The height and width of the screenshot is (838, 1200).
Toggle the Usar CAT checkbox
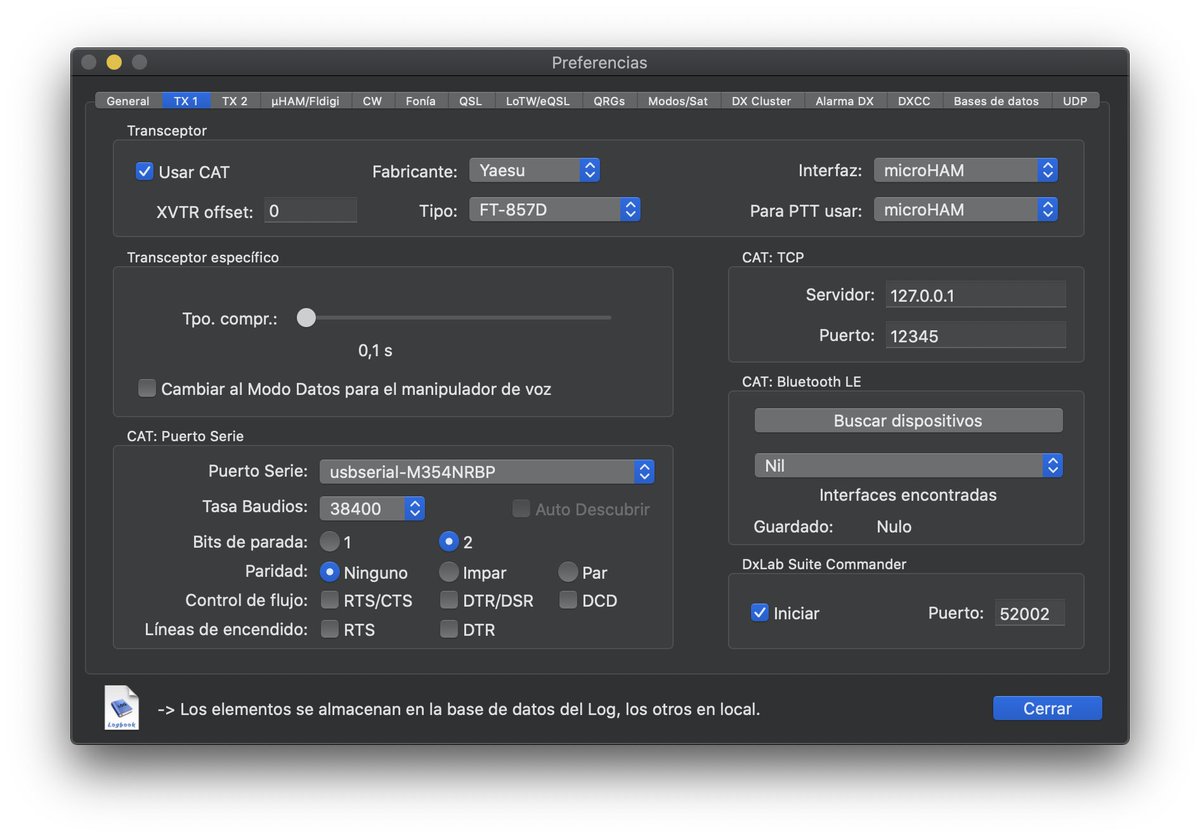[145, 172]
